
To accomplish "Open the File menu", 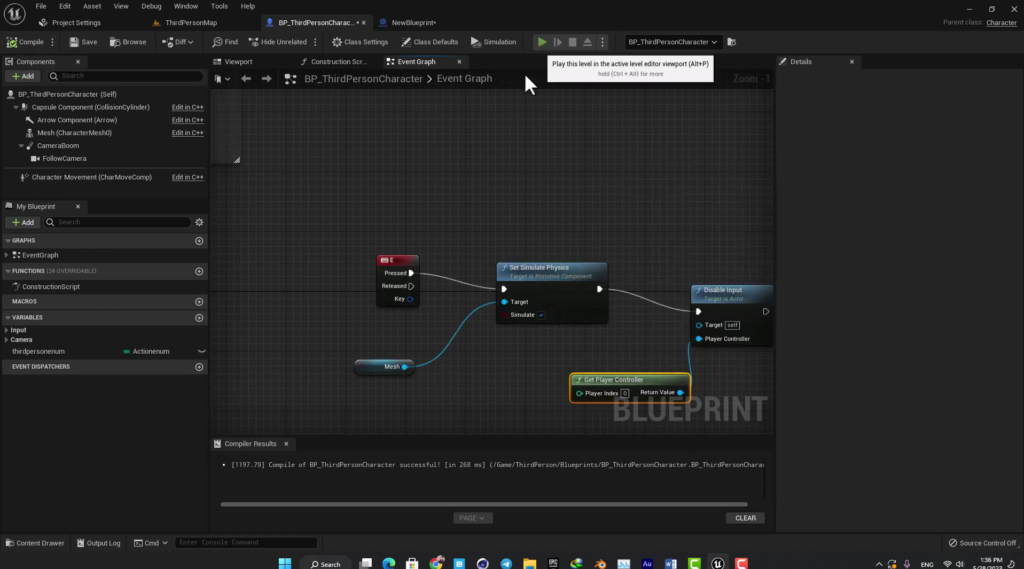I will point(40,6).
